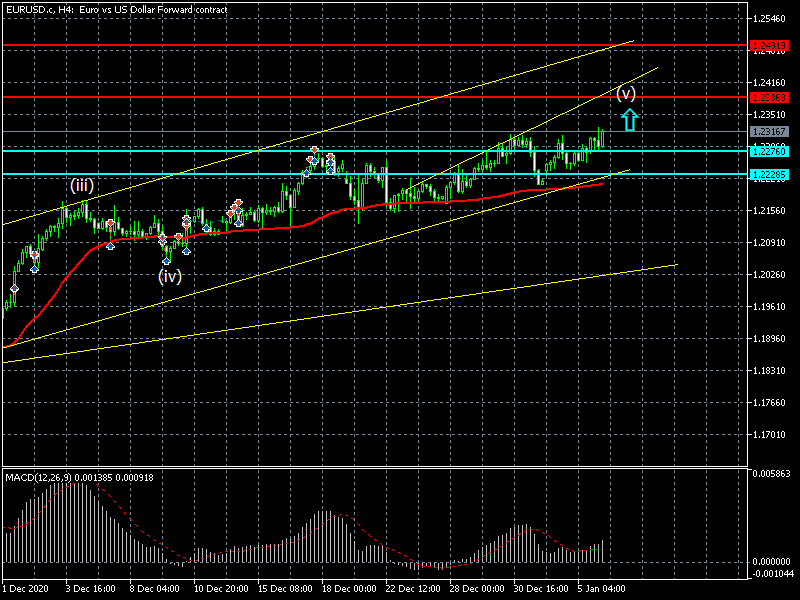Click the last green candlestick on the chart
Image resolution: width=800 pixels, height=600 pixels.
pos(603,136)
